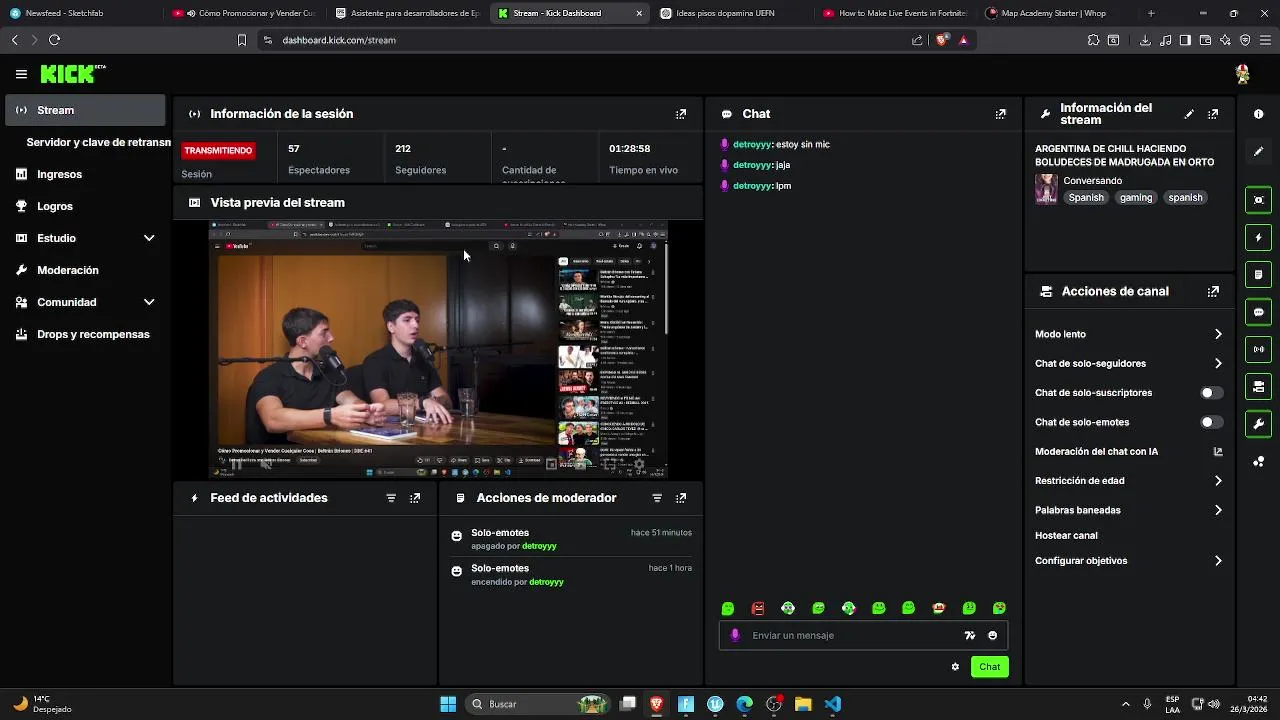Go to Logros in the sidebar
The height and width of the screenshot is (720, 1280).
[85, 206]
